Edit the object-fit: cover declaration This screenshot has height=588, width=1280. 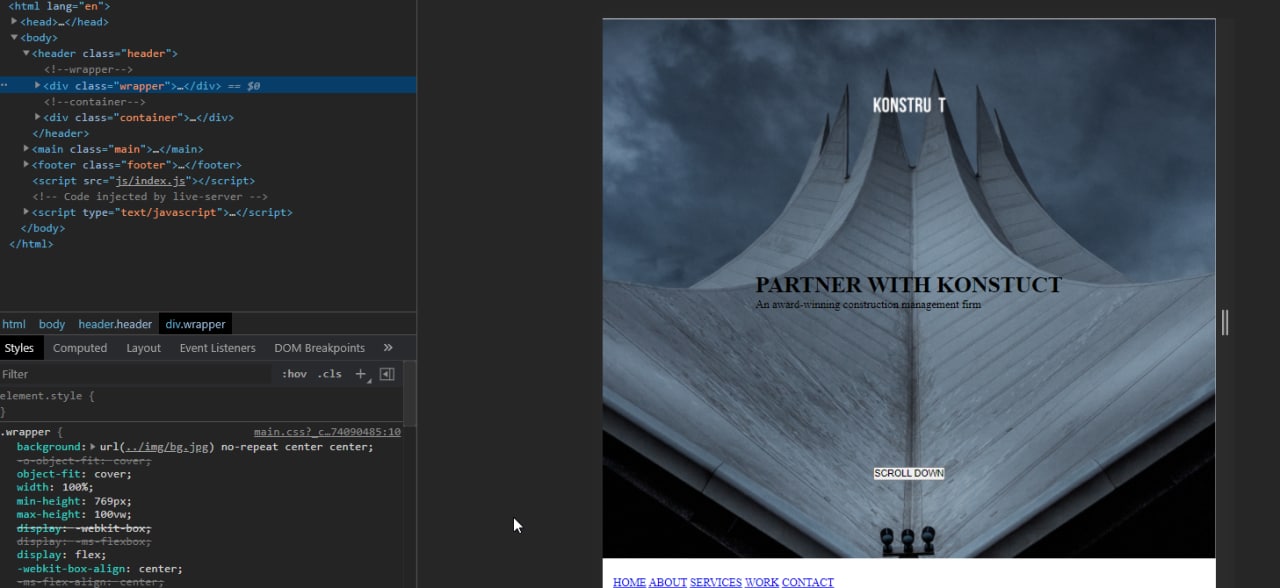[74, 474]
